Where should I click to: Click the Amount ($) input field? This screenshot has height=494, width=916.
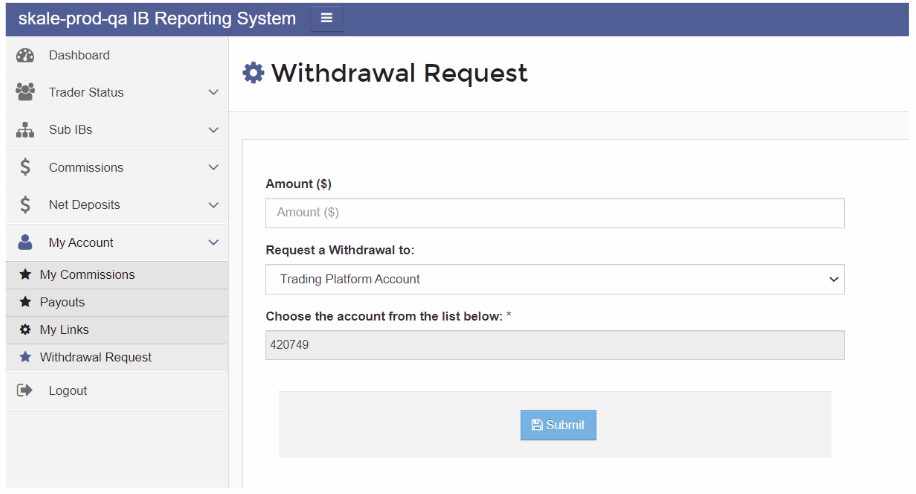click(x=554, y=213)
